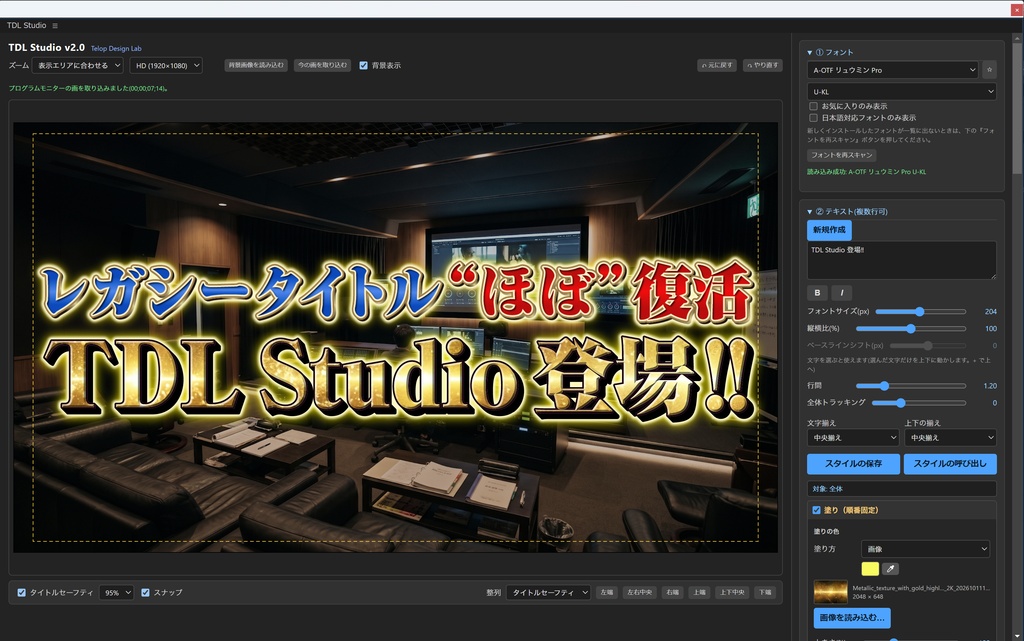The image size is (1024, 641).
Task: Click the 対象: 全体 target field
Action: point(901,489)
